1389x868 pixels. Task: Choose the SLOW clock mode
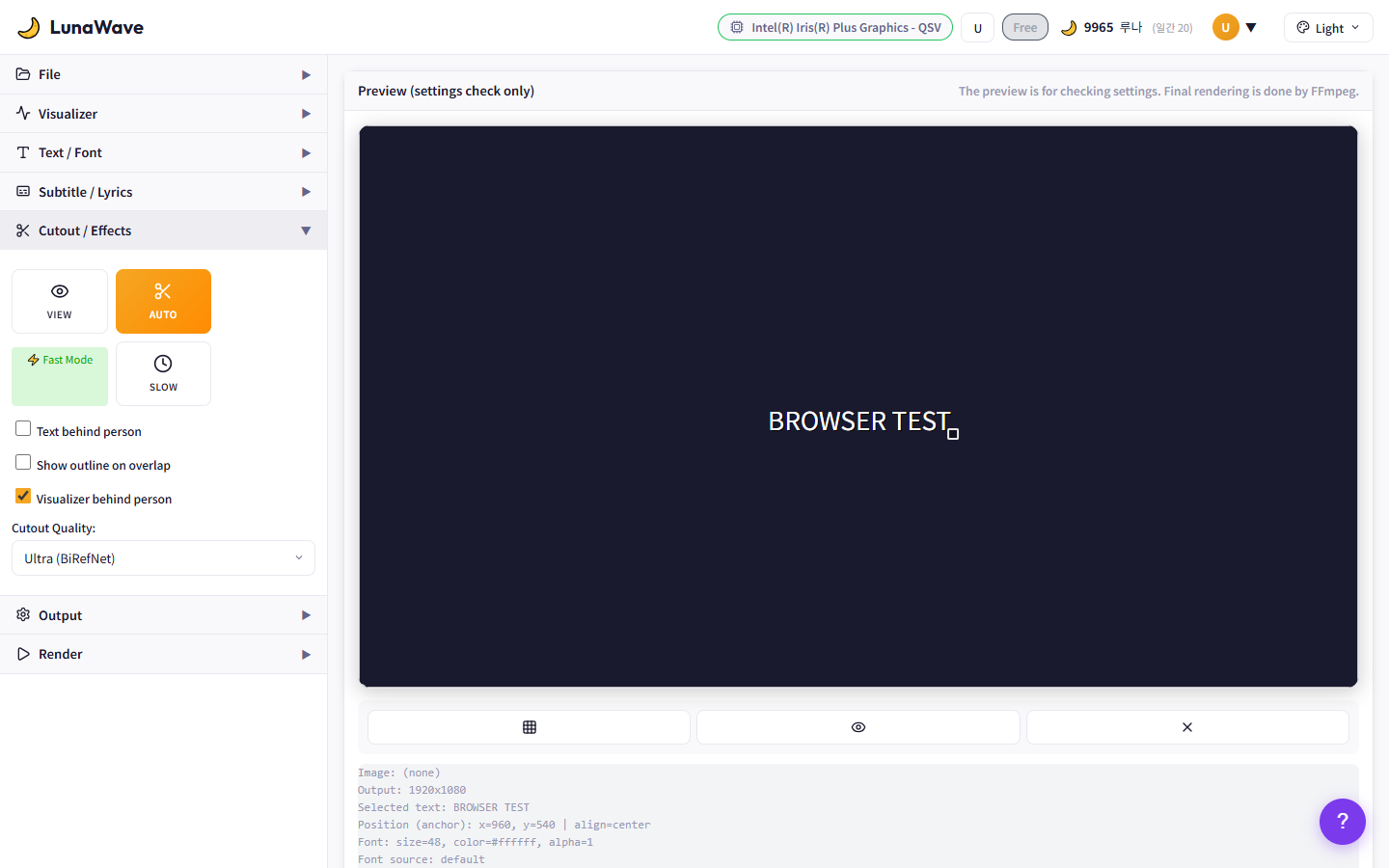(163, 373)
